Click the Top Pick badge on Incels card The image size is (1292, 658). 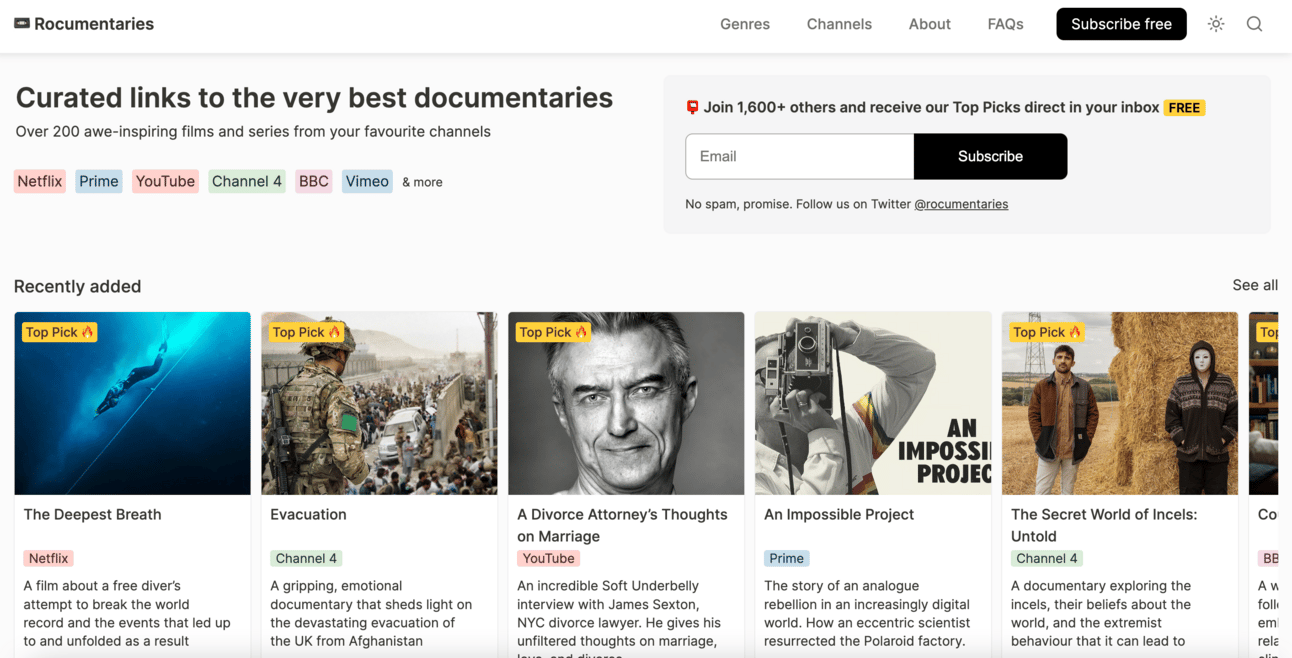tap(1047, 332)
